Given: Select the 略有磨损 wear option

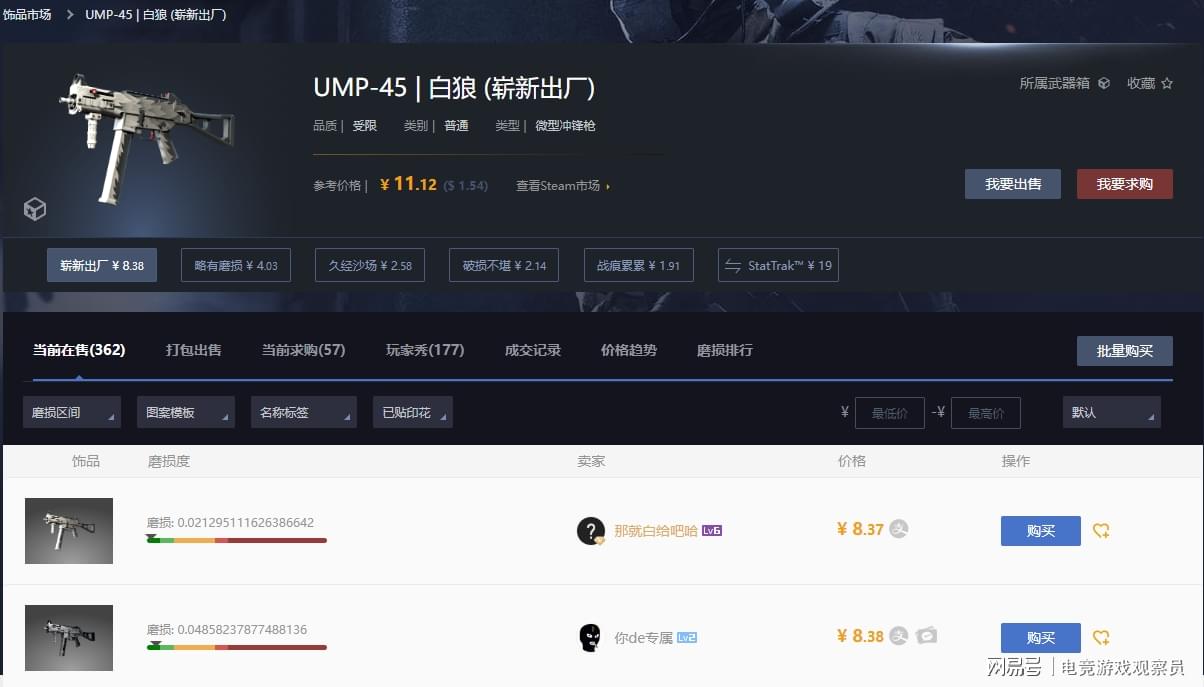Looking at the screenshot, I should (236, 265).
